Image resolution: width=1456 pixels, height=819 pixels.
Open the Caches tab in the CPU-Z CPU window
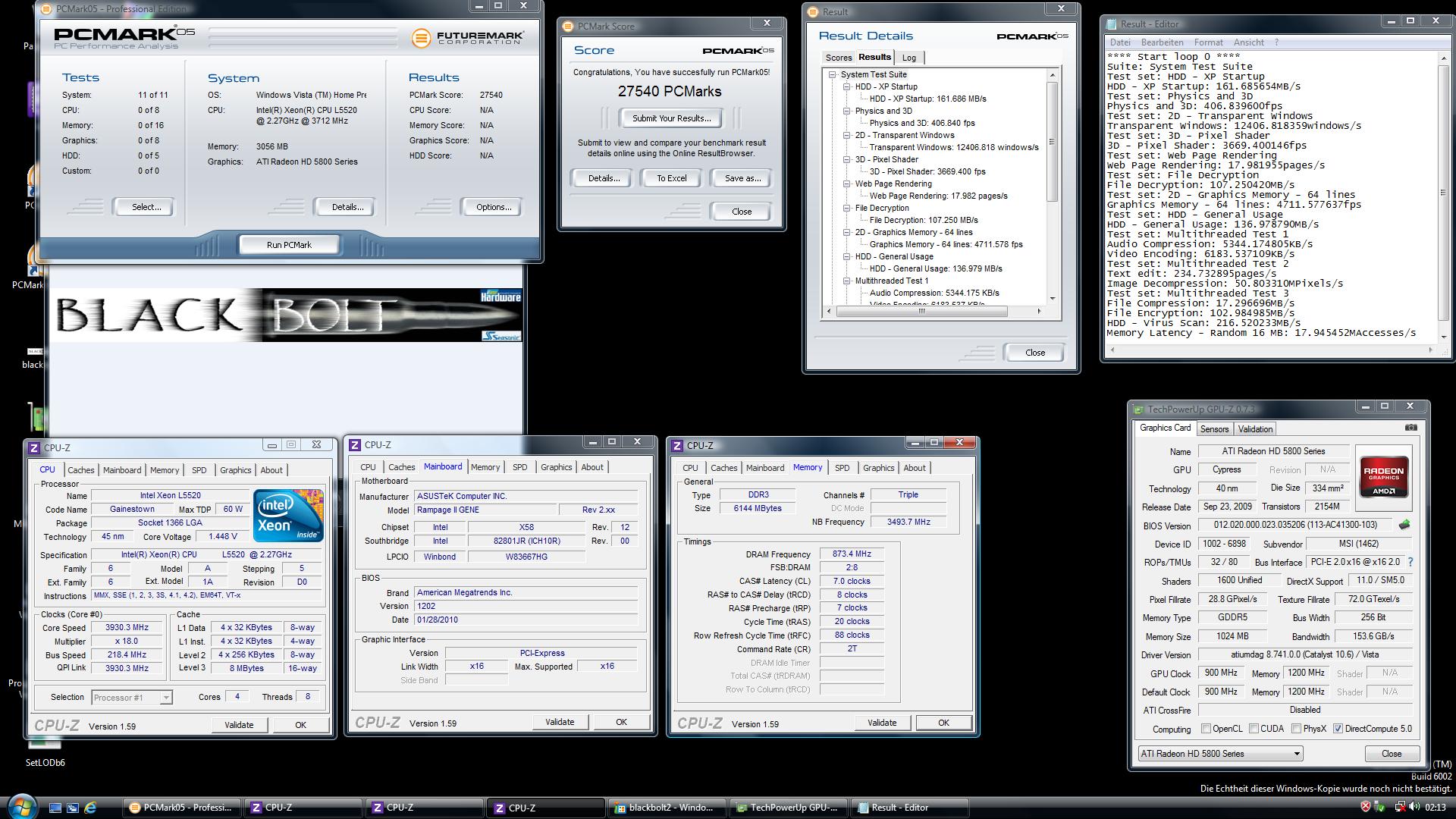pyautogui.click(x=81, y=470)
